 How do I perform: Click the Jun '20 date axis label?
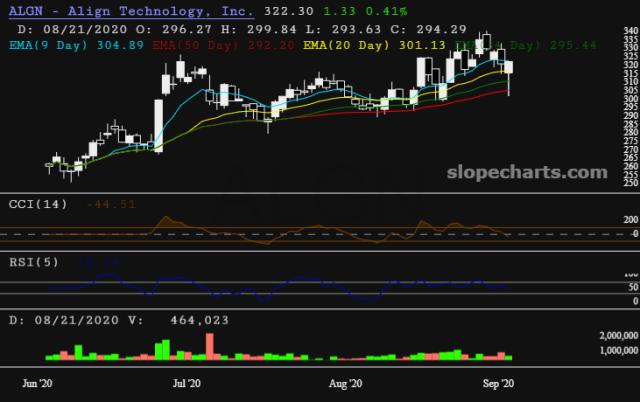click(38, 383)
